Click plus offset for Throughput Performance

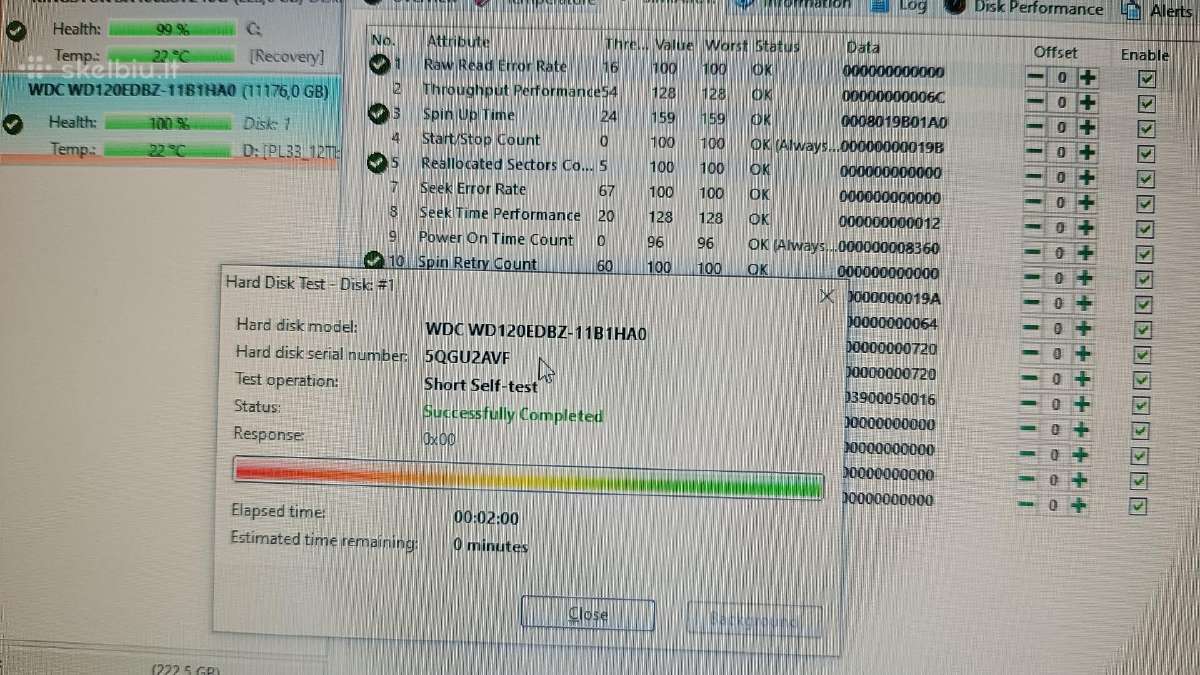1086,102
